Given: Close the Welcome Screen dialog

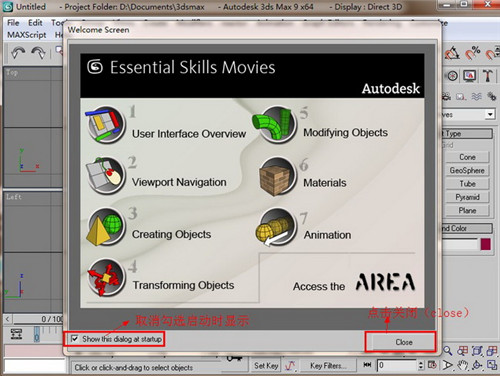Looking at the screenshot, I should tap(404, 342).
